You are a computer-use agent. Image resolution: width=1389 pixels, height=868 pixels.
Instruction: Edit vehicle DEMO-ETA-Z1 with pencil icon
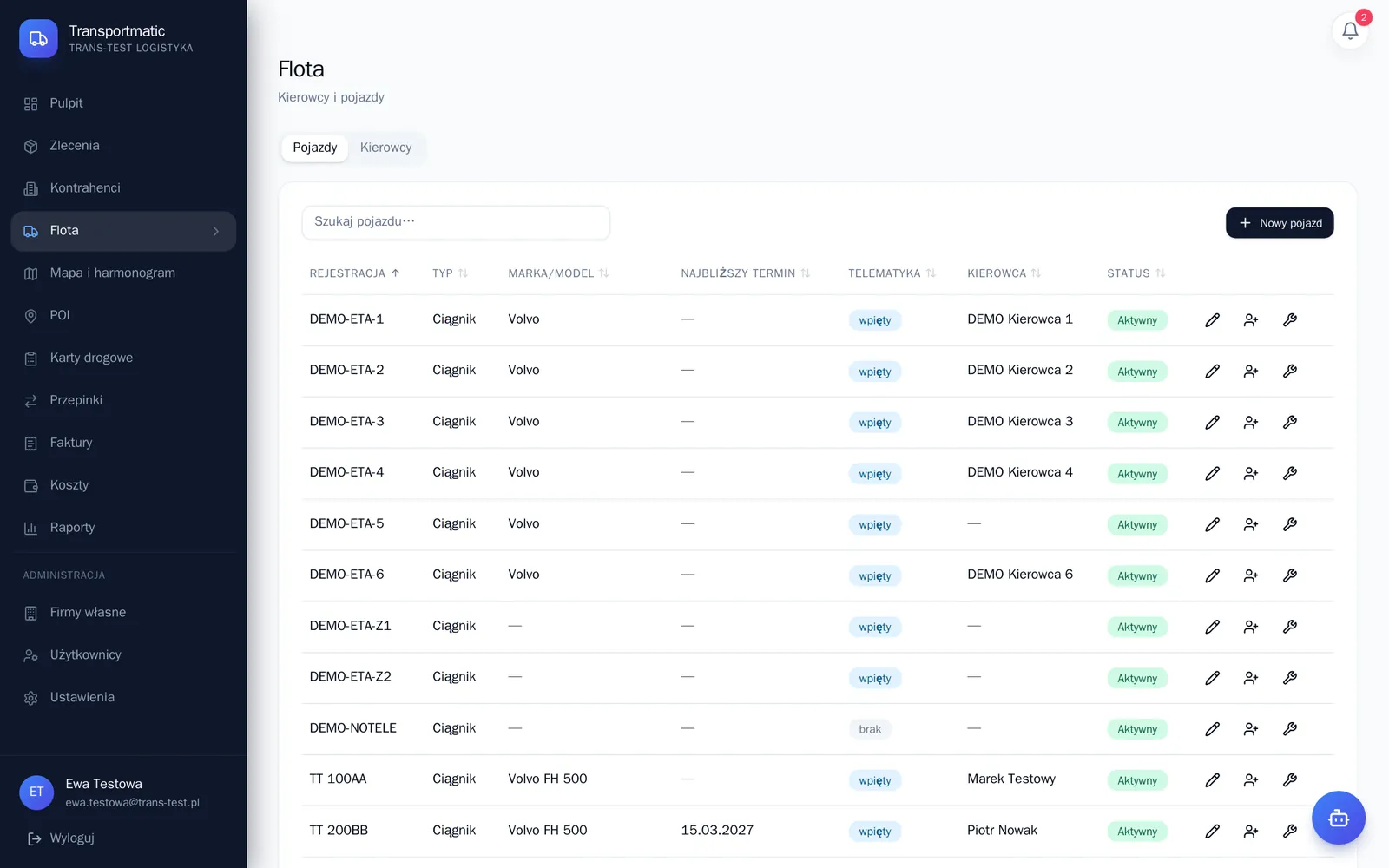(1213, 627)
